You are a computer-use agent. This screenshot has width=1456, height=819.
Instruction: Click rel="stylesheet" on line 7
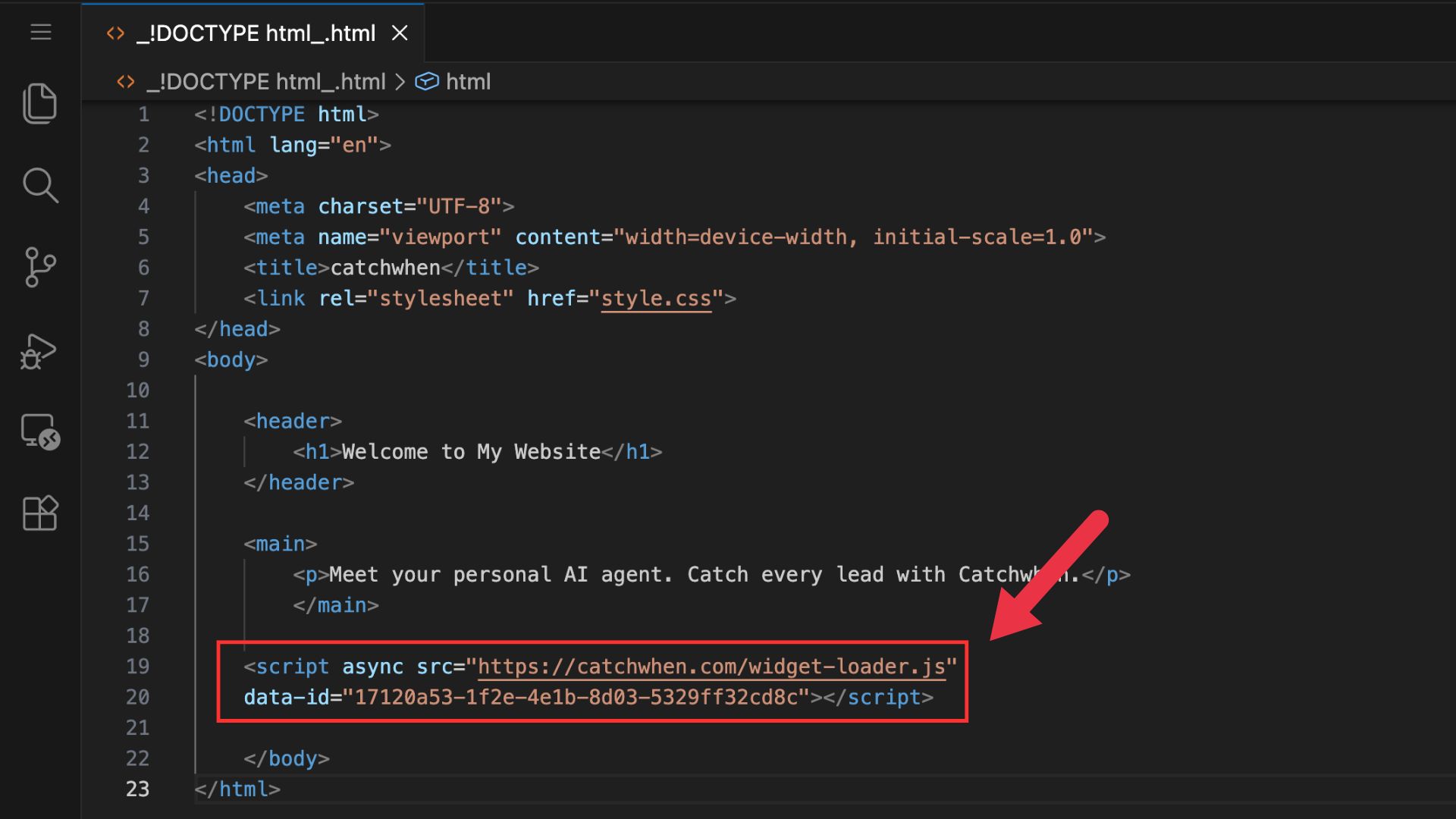point(416,298)
